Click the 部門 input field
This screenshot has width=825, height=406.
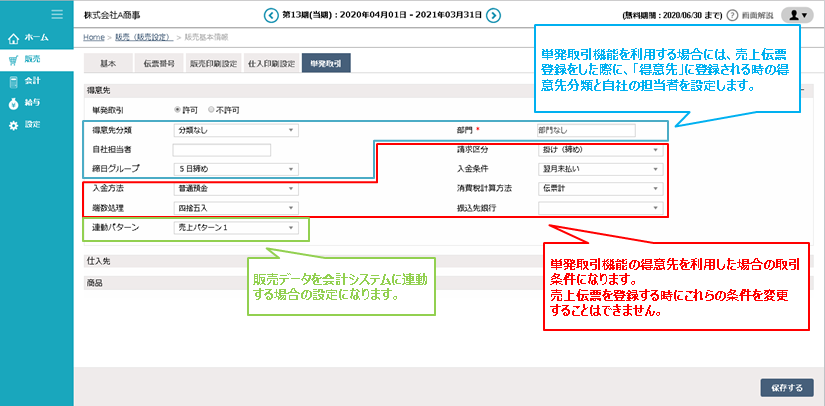point(585,130)
